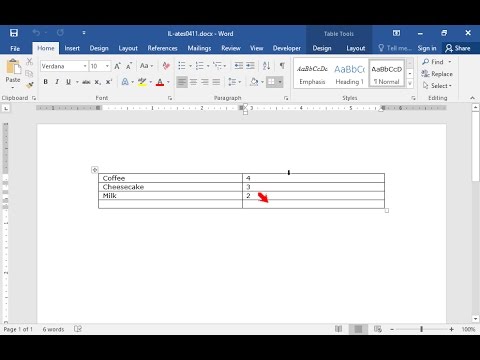Apply the Heading 1 style
Viewport: 480px width, 360px height.
[349, 74]
